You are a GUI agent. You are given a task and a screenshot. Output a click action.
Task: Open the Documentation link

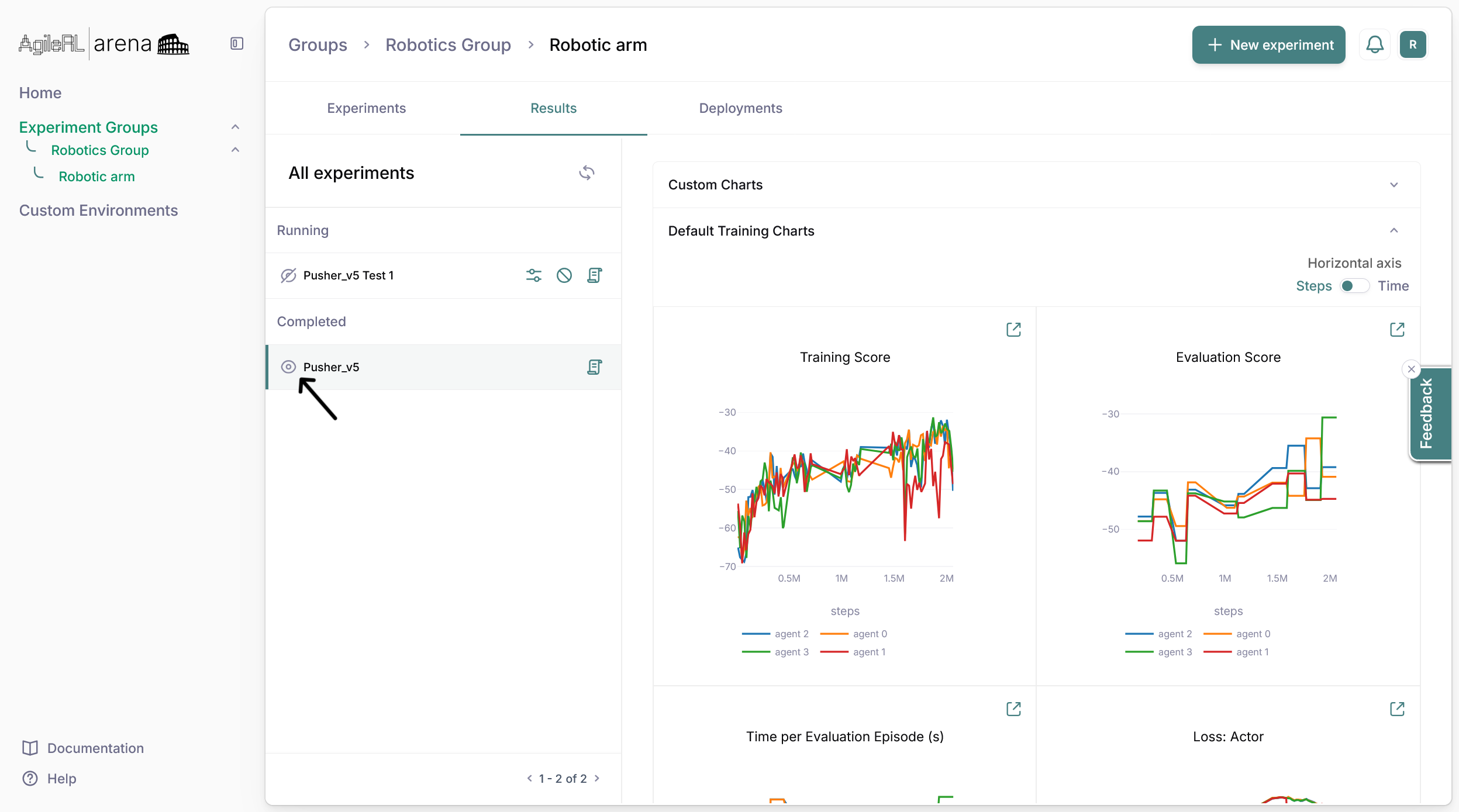click(95, 748)
